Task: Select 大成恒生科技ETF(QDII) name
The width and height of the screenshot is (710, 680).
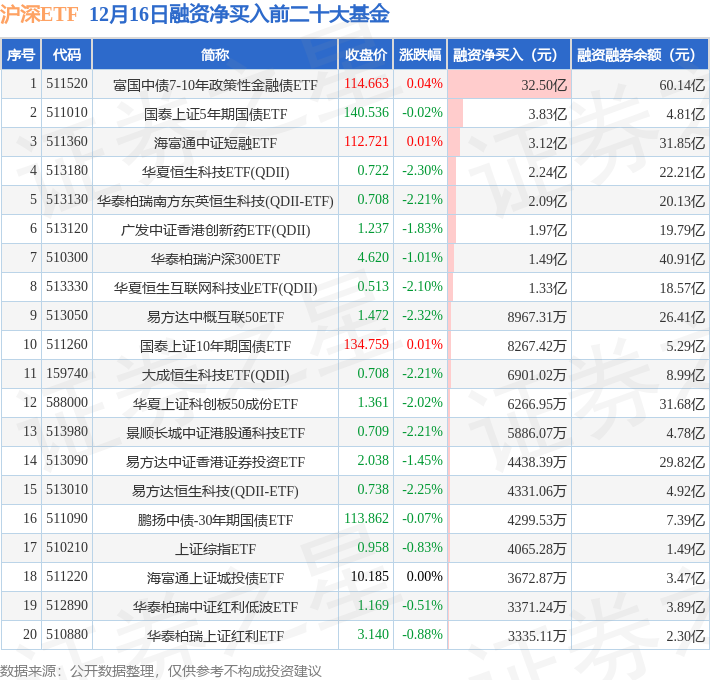Action: pos(215,375)
